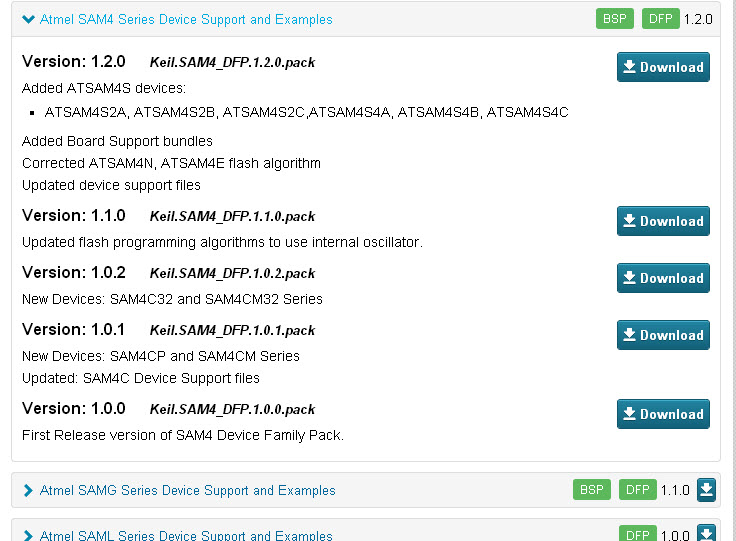The height and width of the screenshot is (541, 736).
Task: Click the Version: 1.0.1 heading
Action: (73, 329)
